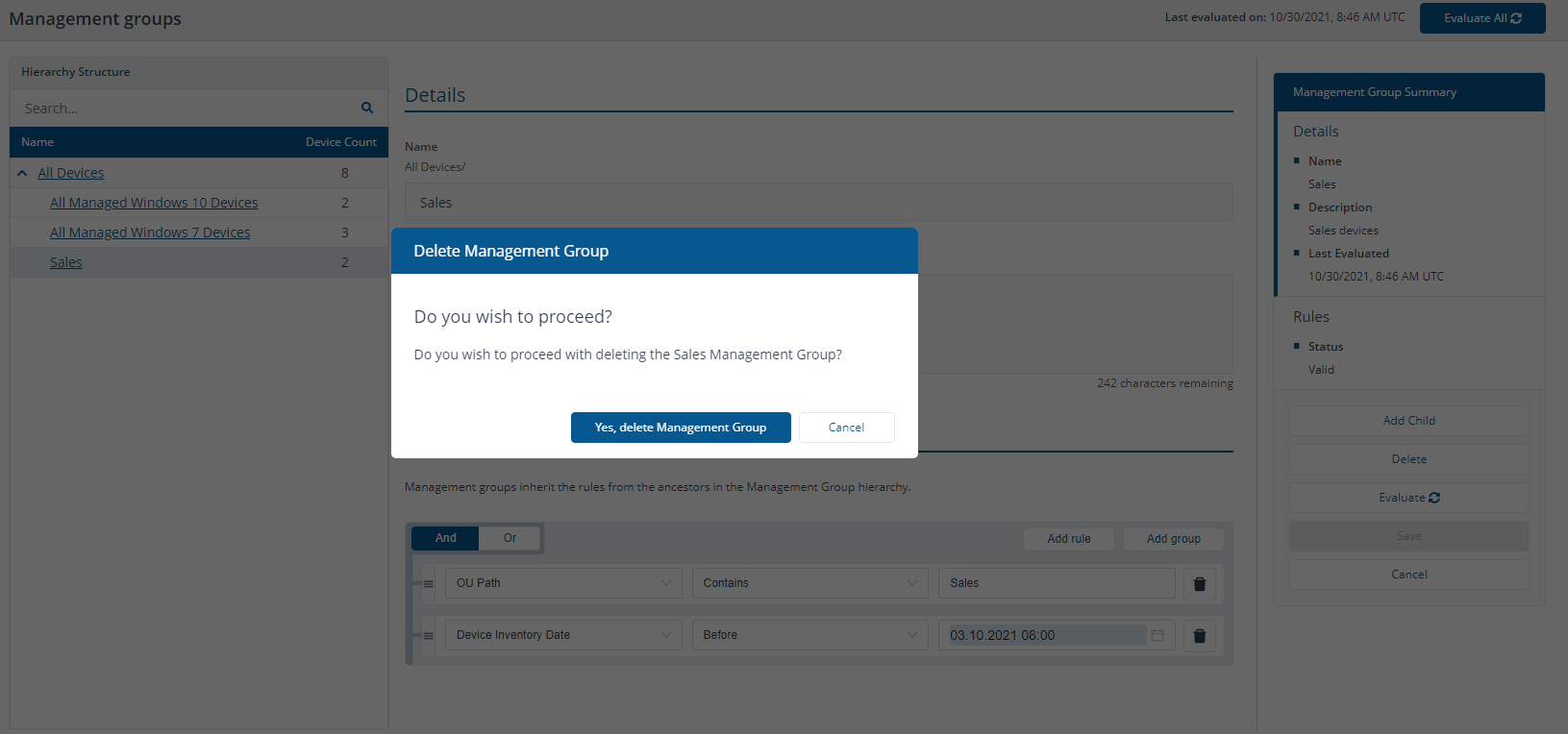Open the OU Path field dropdown
Screen dimensions: 1568x734
(562, 583)
